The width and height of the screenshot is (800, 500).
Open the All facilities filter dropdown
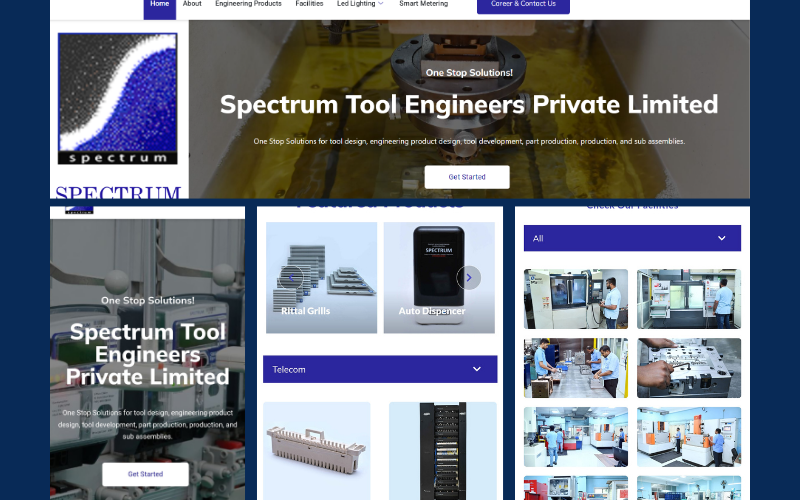click(x=632, y=238)
